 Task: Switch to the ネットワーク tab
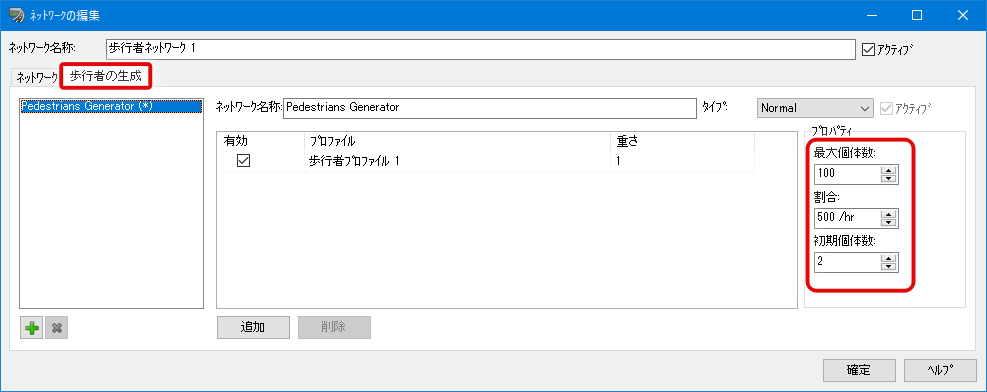pyautogui.click(x=37, y=77)
